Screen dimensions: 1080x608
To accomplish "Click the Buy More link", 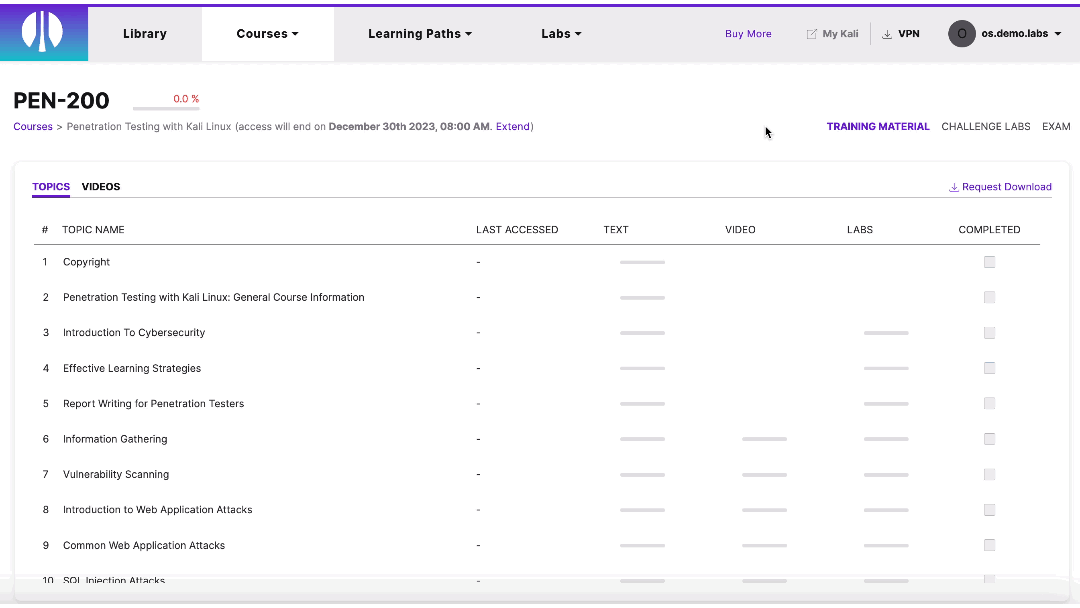I will tap(748, 34).
